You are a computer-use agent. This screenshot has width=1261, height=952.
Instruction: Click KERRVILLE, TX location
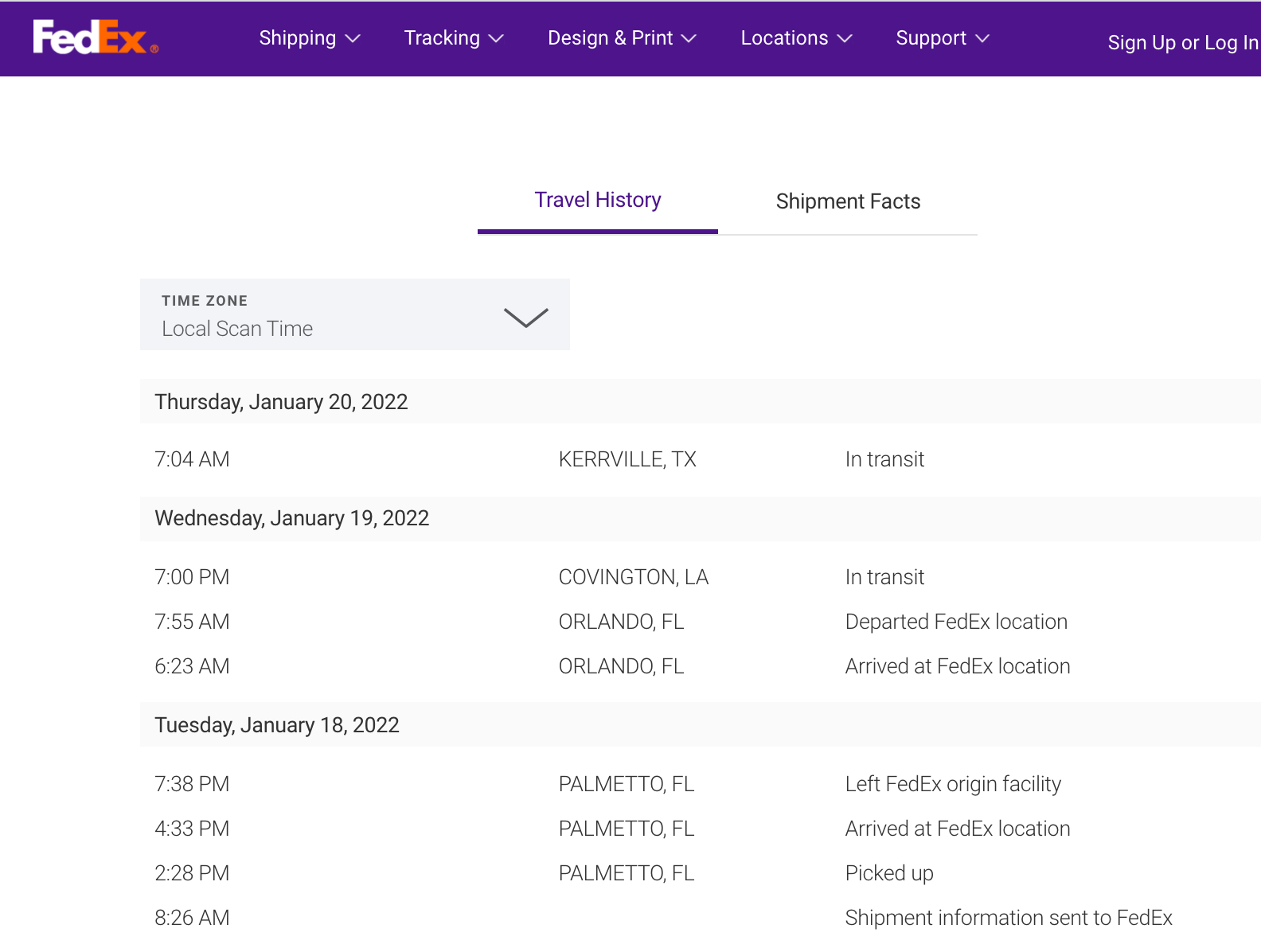(x=627, y=459)
